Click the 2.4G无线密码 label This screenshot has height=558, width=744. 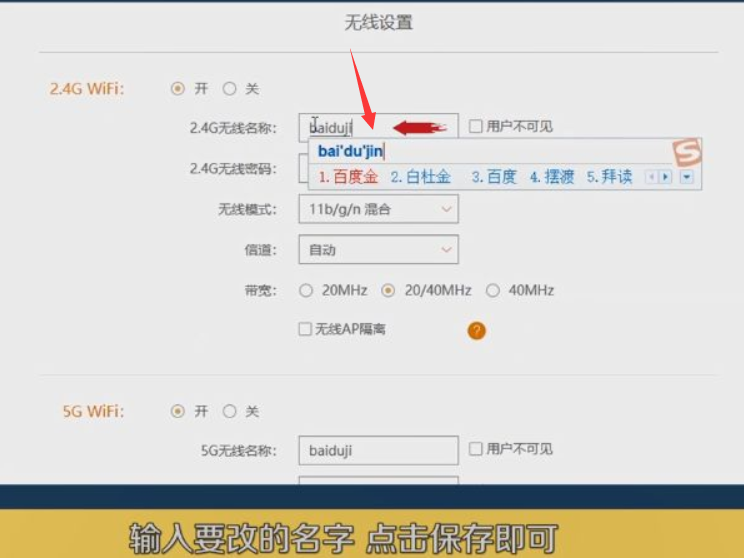coord(233,168)
